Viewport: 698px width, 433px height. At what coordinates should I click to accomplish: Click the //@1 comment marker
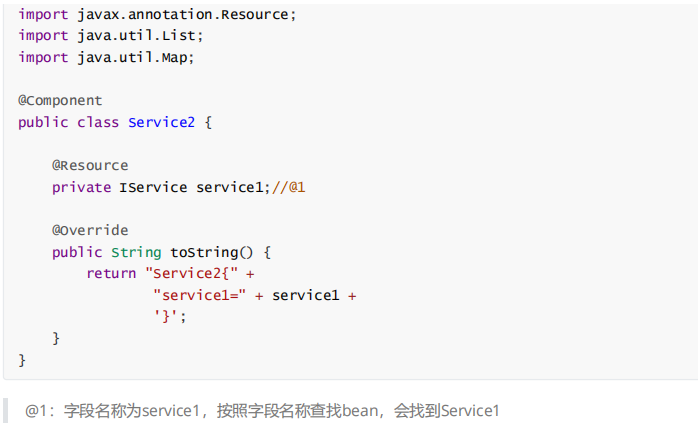click(x=288, y=187)
